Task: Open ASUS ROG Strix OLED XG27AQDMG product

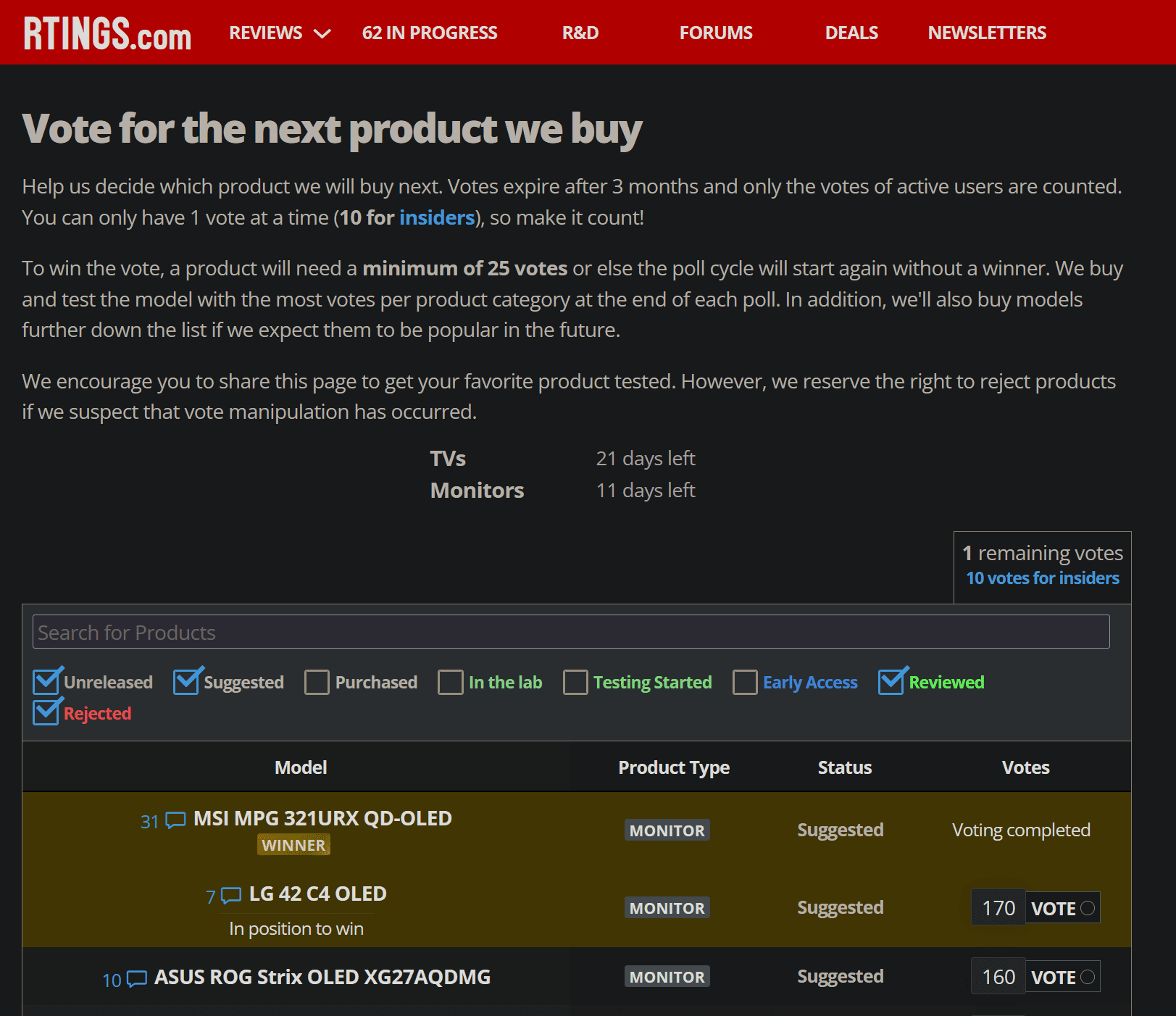Action: (322, 977)
